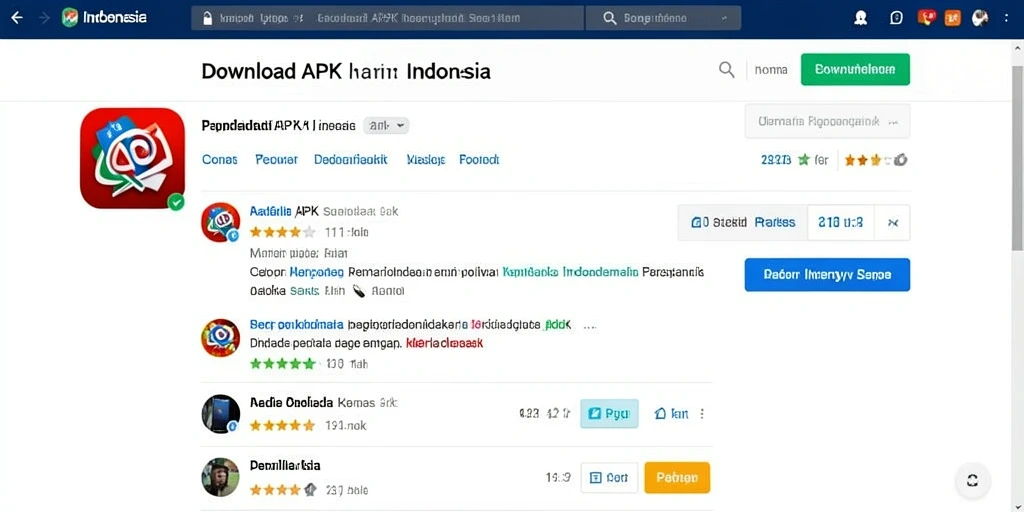Click the 210 counter button

[x=840, y=223]
